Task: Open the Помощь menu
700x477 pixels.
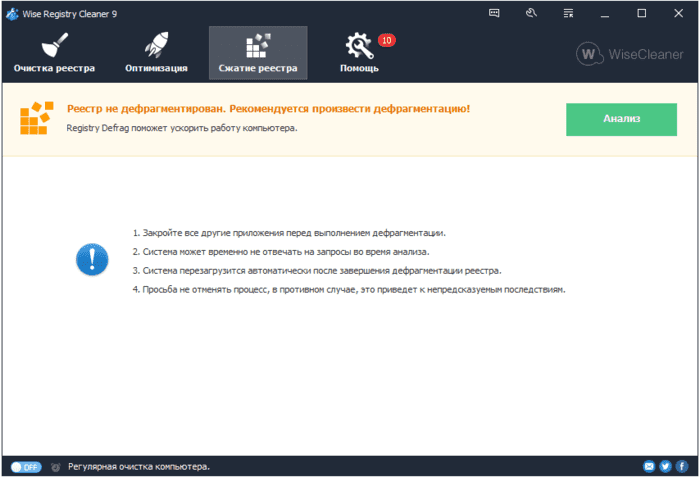Action: (359, 53)
